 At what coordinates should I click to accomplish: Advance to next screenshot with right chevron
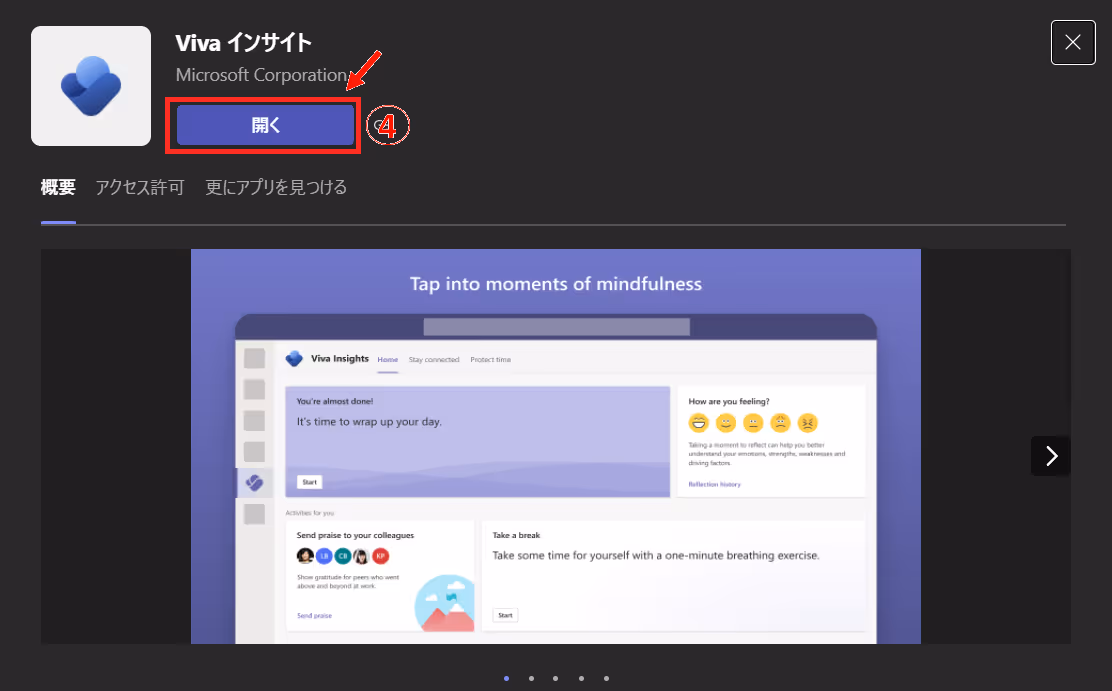[x=1051, y=455]
